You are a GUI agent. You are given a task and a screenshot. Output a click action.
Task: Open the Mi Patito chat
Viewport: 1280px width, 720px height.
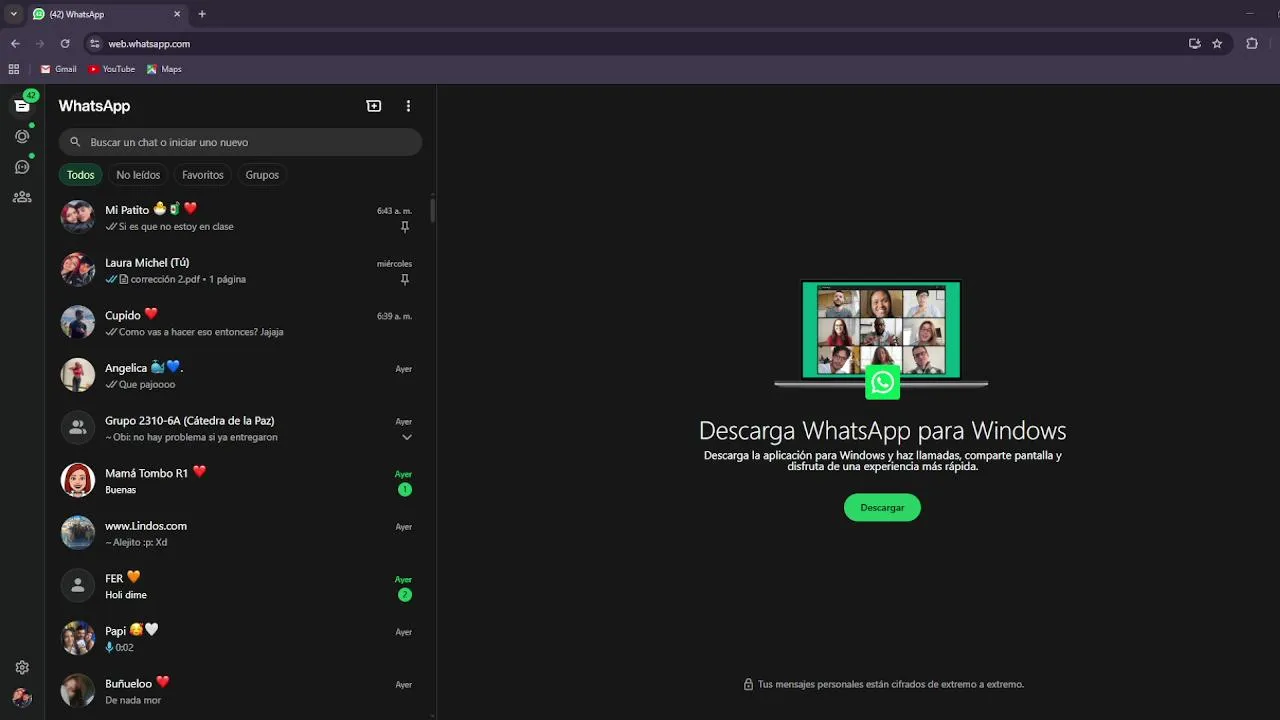(x=237, y=218)
